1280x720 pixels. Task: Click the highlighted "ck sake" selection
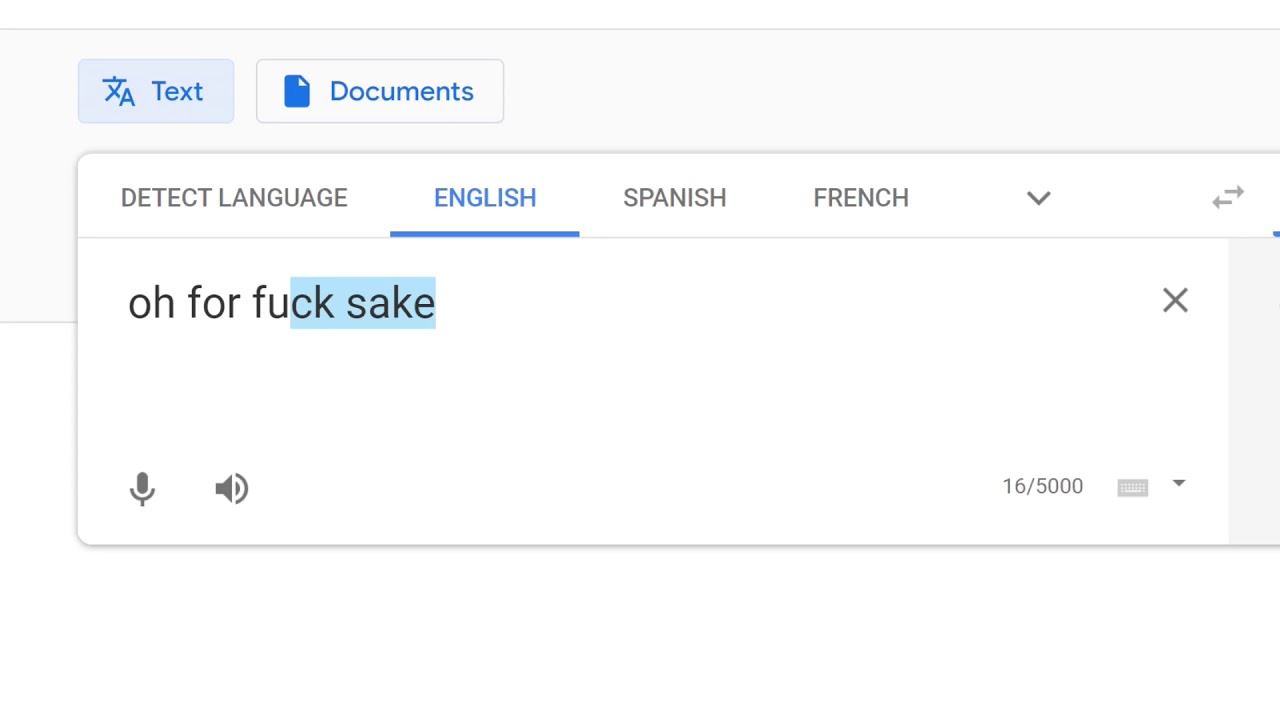pyautogui.click(x=363, y=303)
